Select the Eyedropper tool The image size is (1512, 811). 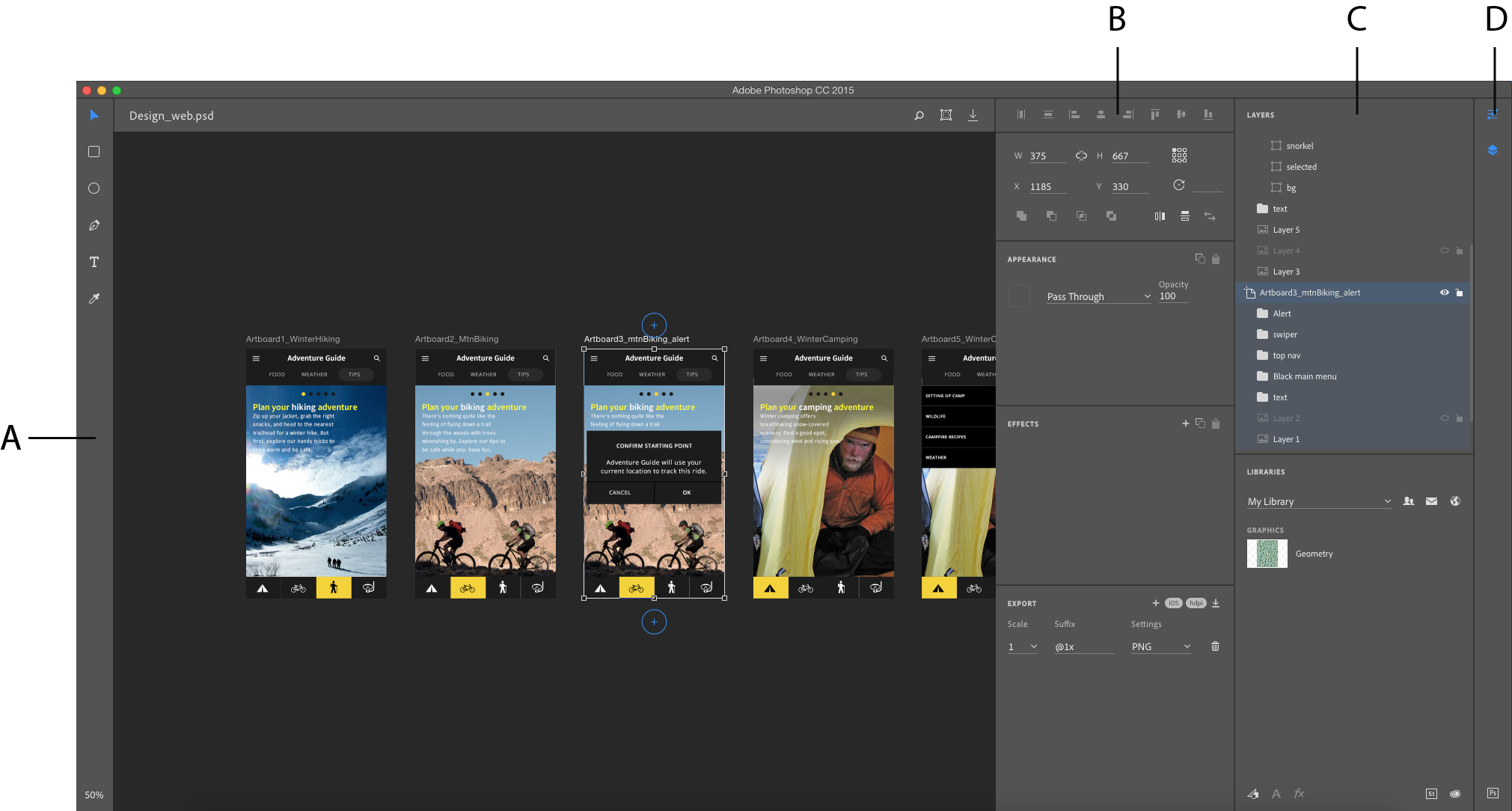[x=94, y=299]
